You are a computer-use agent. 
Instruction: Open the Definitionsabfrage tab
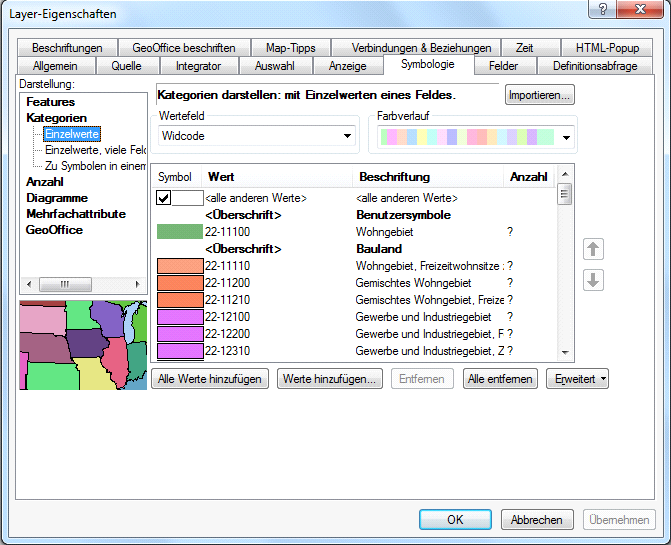[594, 66]
